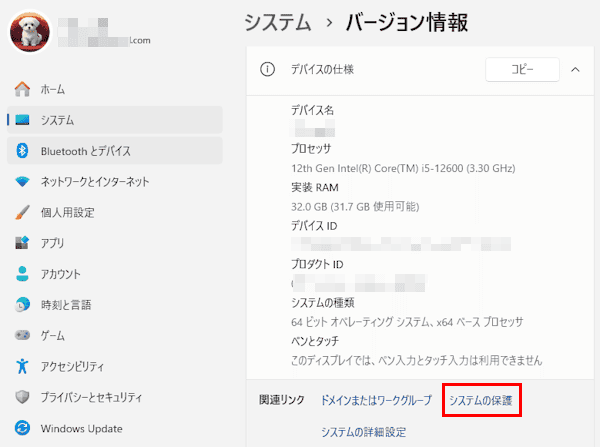This screenshot has width=600, height=447.
Task: Select システム in the sidebar
Action: pos(115,120)
